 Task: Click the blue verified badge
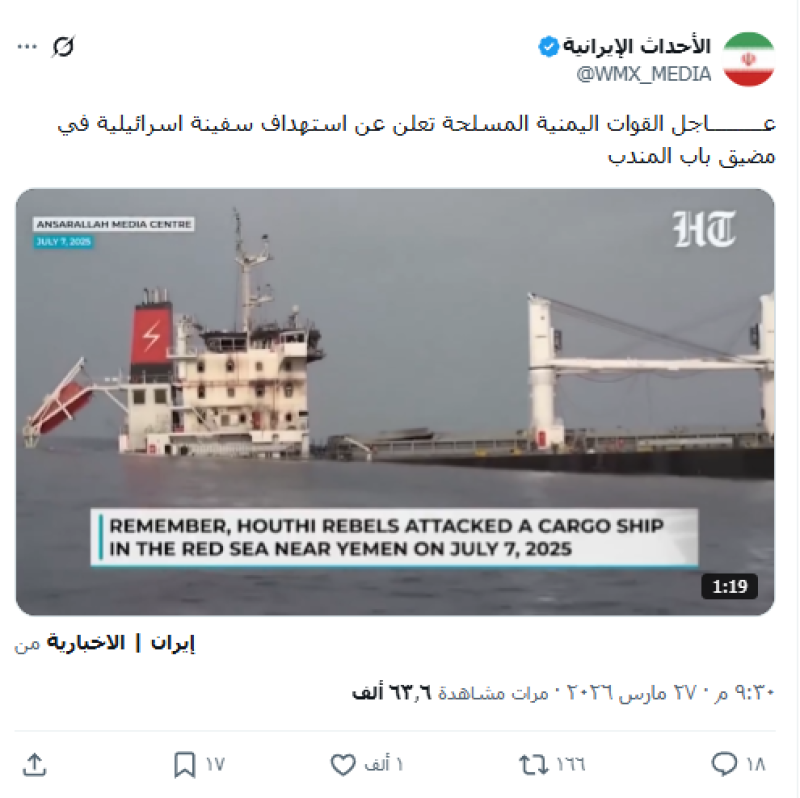(x=549, y=47)
